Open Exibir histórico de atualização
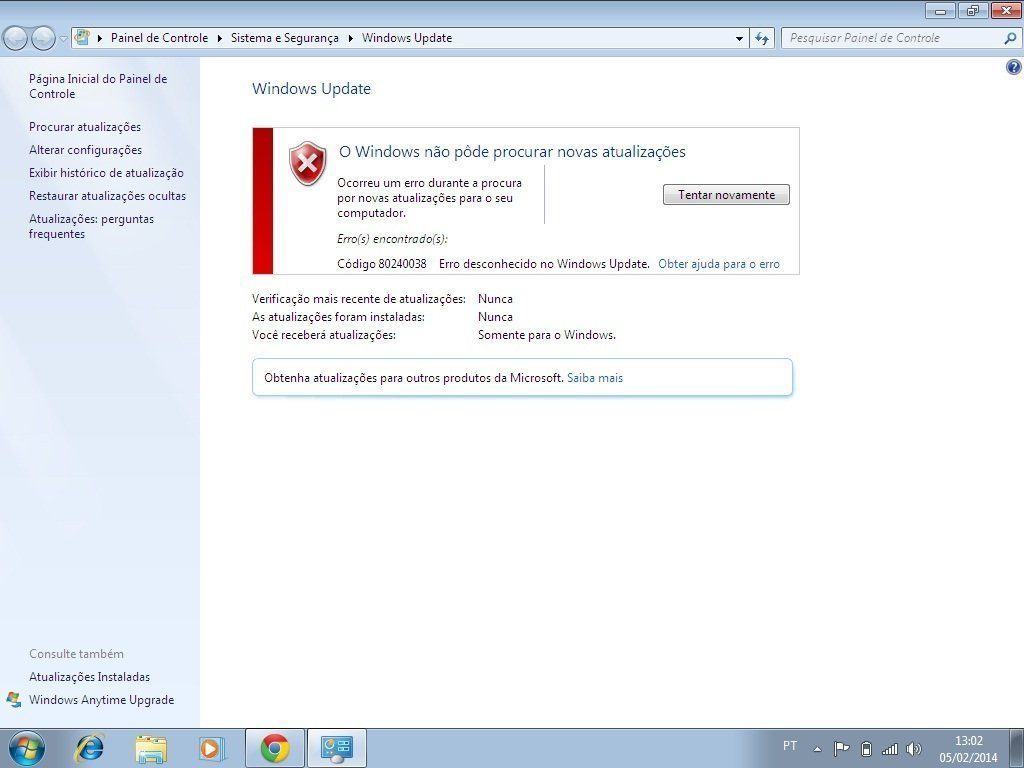Screen dimensions: 1024x768 coord(106,173)
